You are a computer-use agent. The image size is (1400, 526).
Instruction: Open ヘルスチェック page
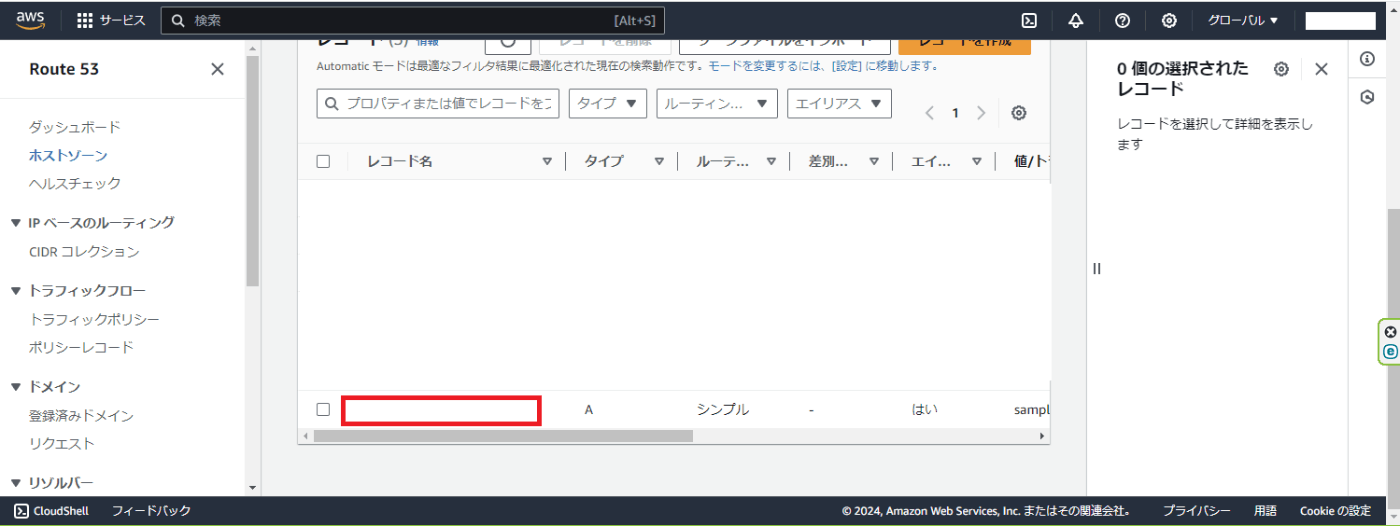[x=75, y=183]
